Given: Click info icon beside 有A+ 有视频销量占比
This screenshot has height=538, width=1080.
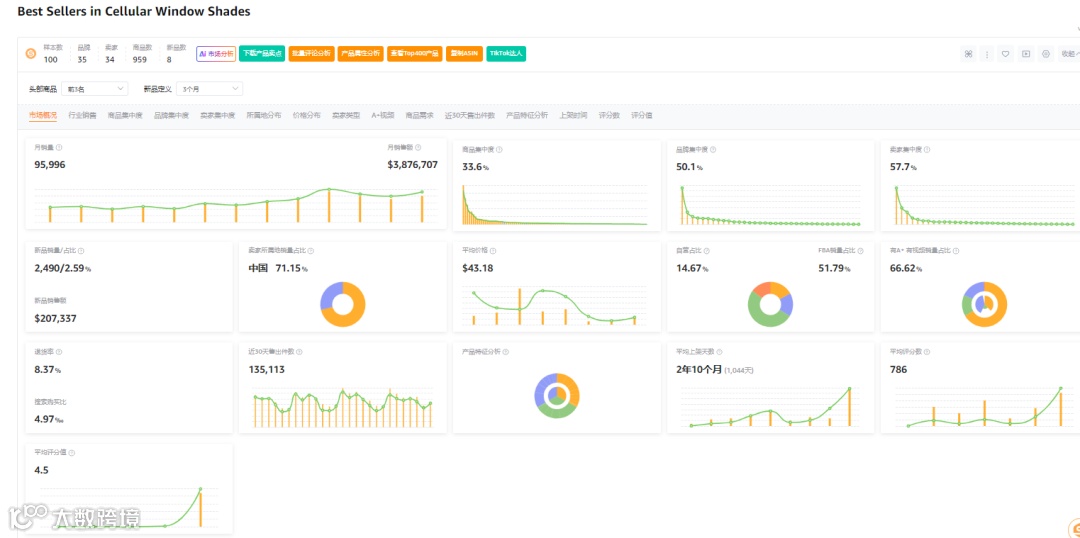Looking at the screenshot, I should 956,251.
